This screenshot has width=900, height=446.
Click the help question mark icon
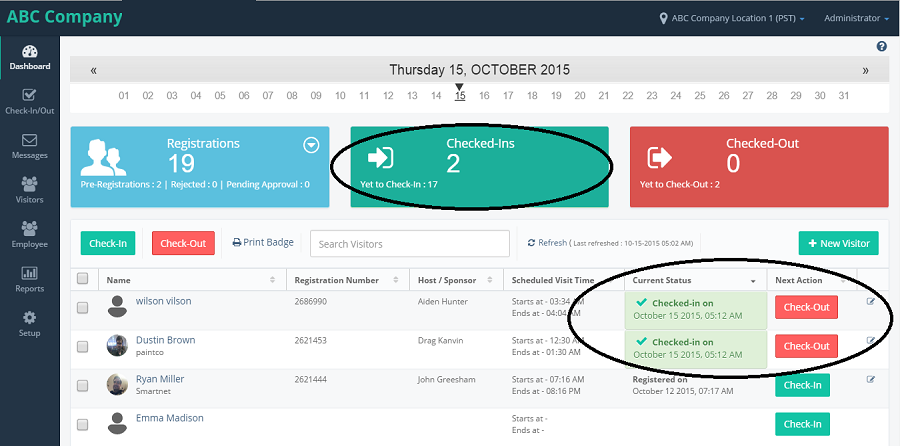tap(882, 46)
